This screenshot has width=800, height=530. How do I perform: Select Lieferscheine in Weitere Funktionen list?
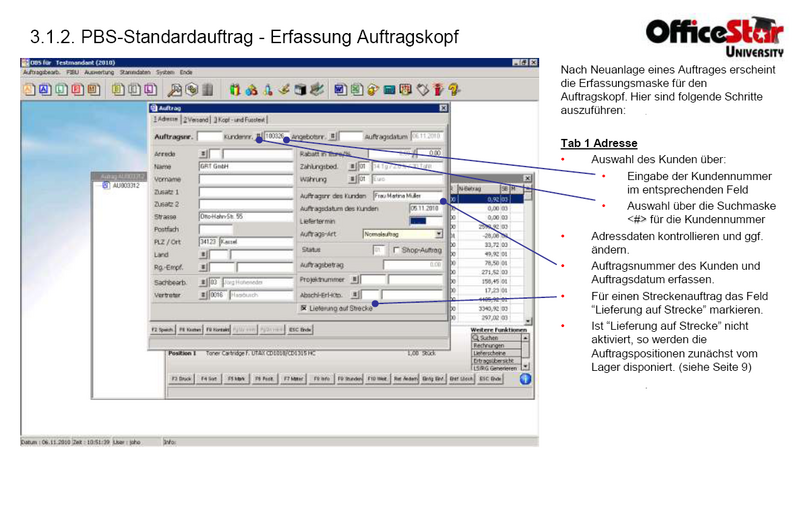496,353
